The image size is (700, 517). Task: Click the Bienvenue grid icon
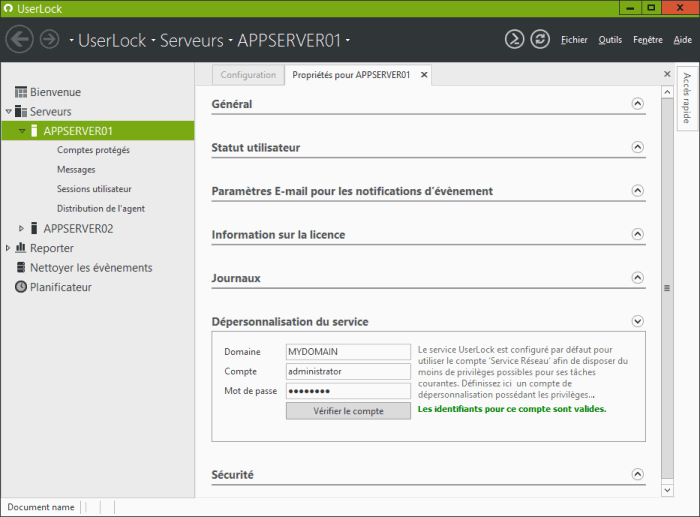coord(21,92)
